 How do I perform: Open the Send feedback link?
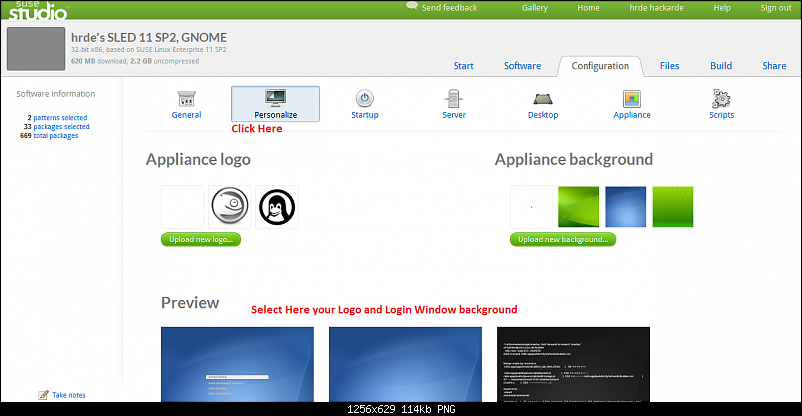[x=448, y=8]
